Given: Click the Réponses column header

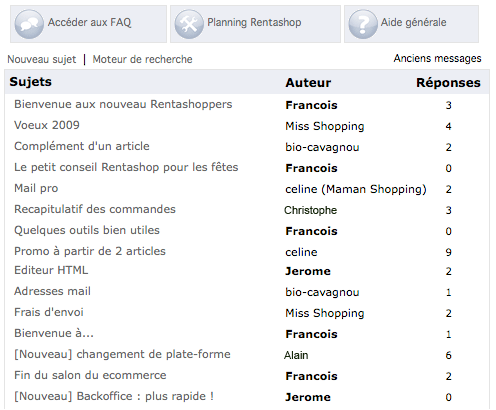Looking at the screenshot, I should (x=448, y=83).
